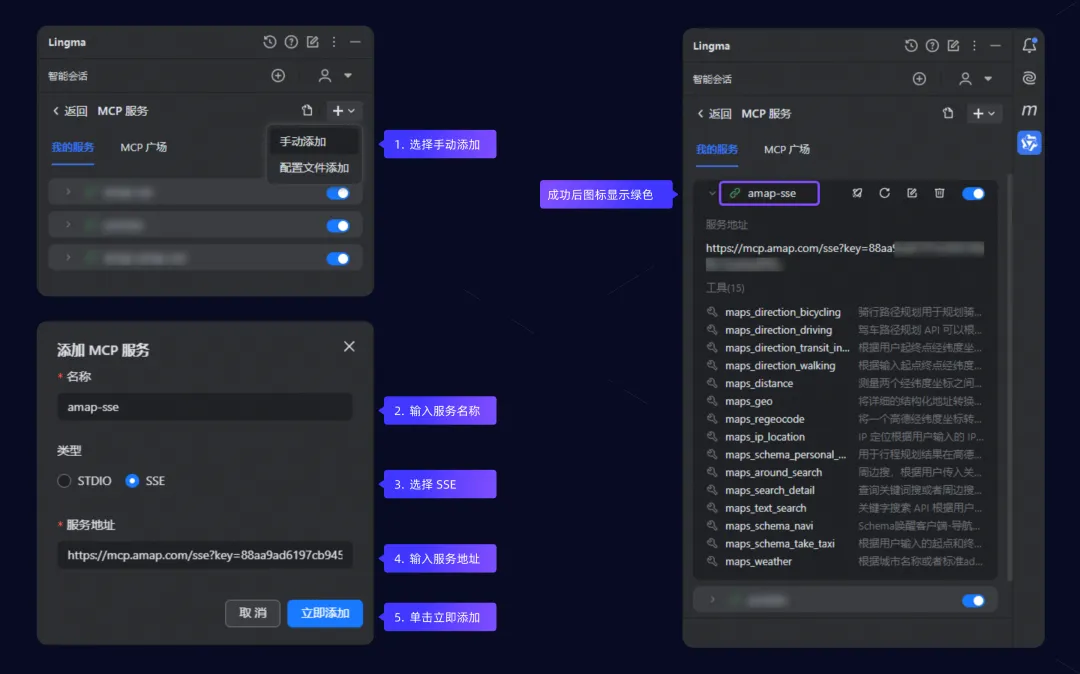Open the kebab menu in the left Lingma header
This screenshot has width=1080, height=674.
334,42
